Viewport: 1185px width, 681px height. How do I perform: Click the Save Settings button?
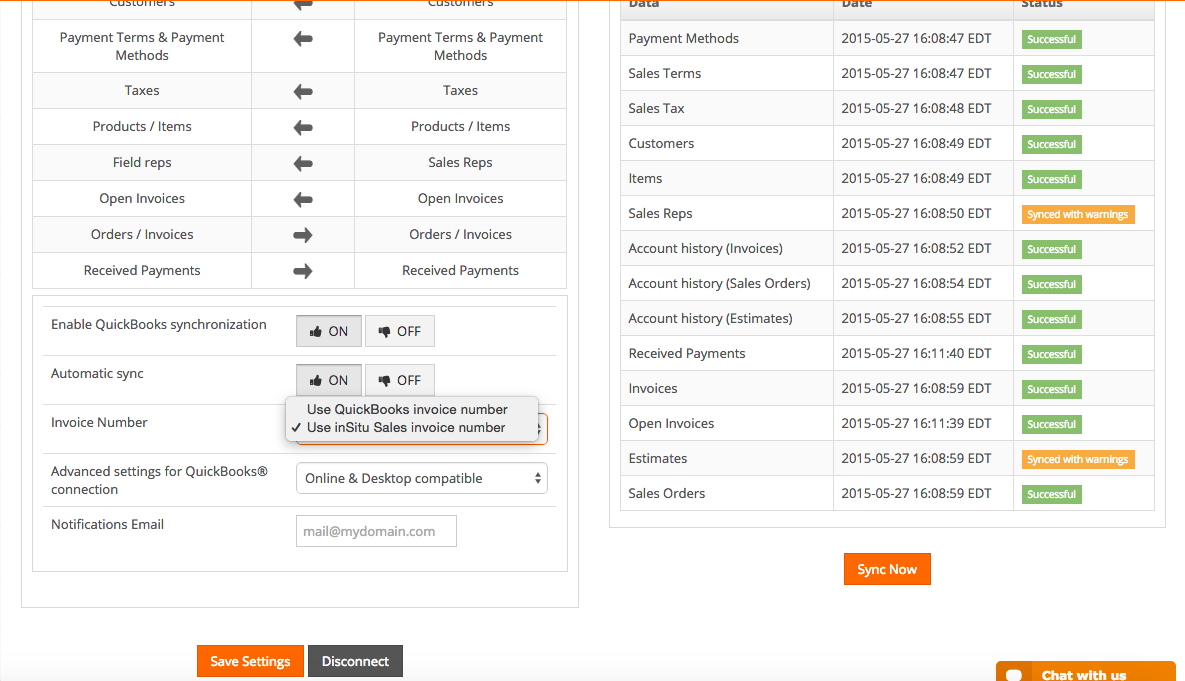coord(250,661)
